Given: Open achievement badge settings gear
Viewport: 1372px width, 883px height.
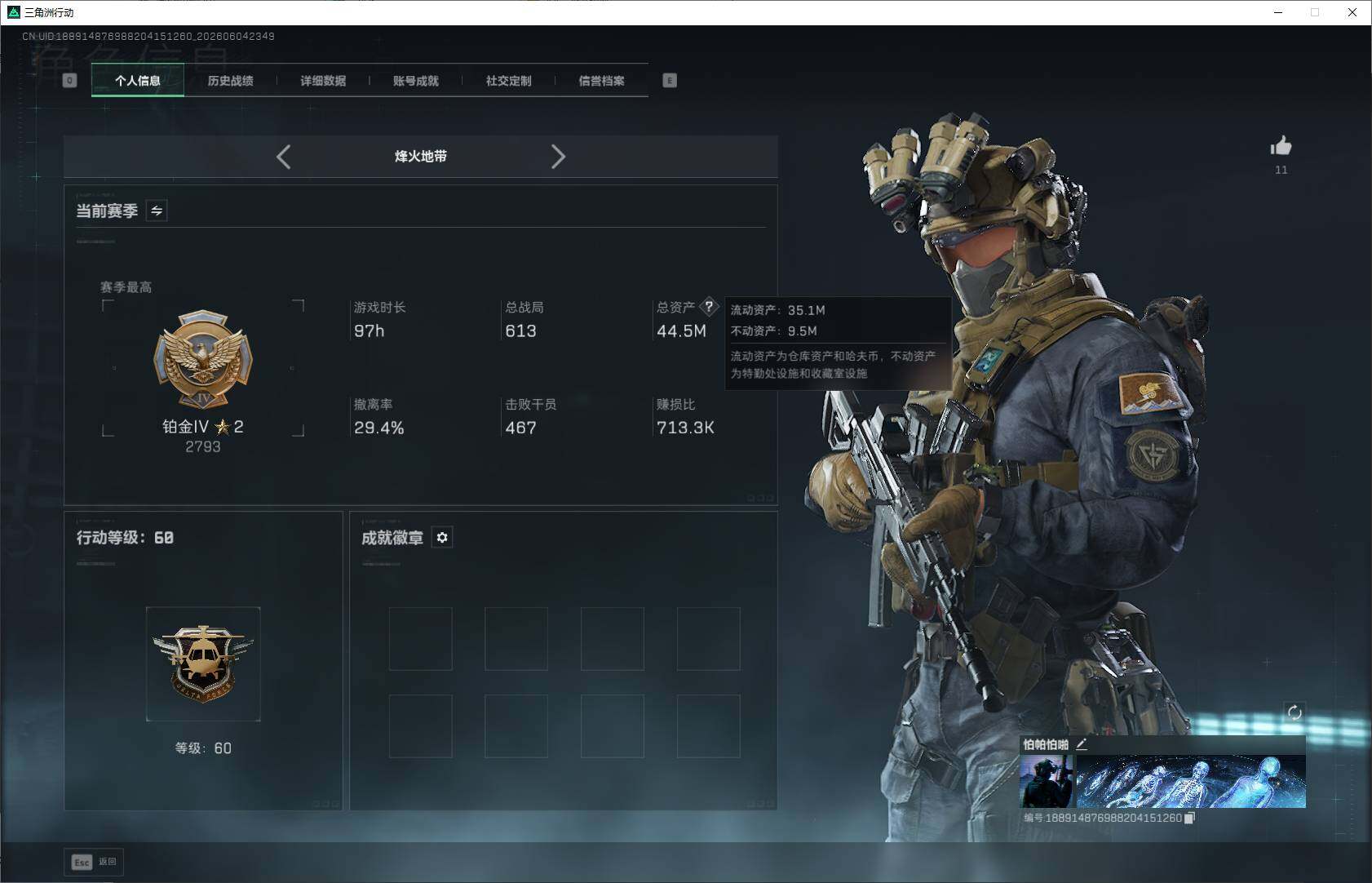Looking at the screenshot, I should [x=442, y=538].
